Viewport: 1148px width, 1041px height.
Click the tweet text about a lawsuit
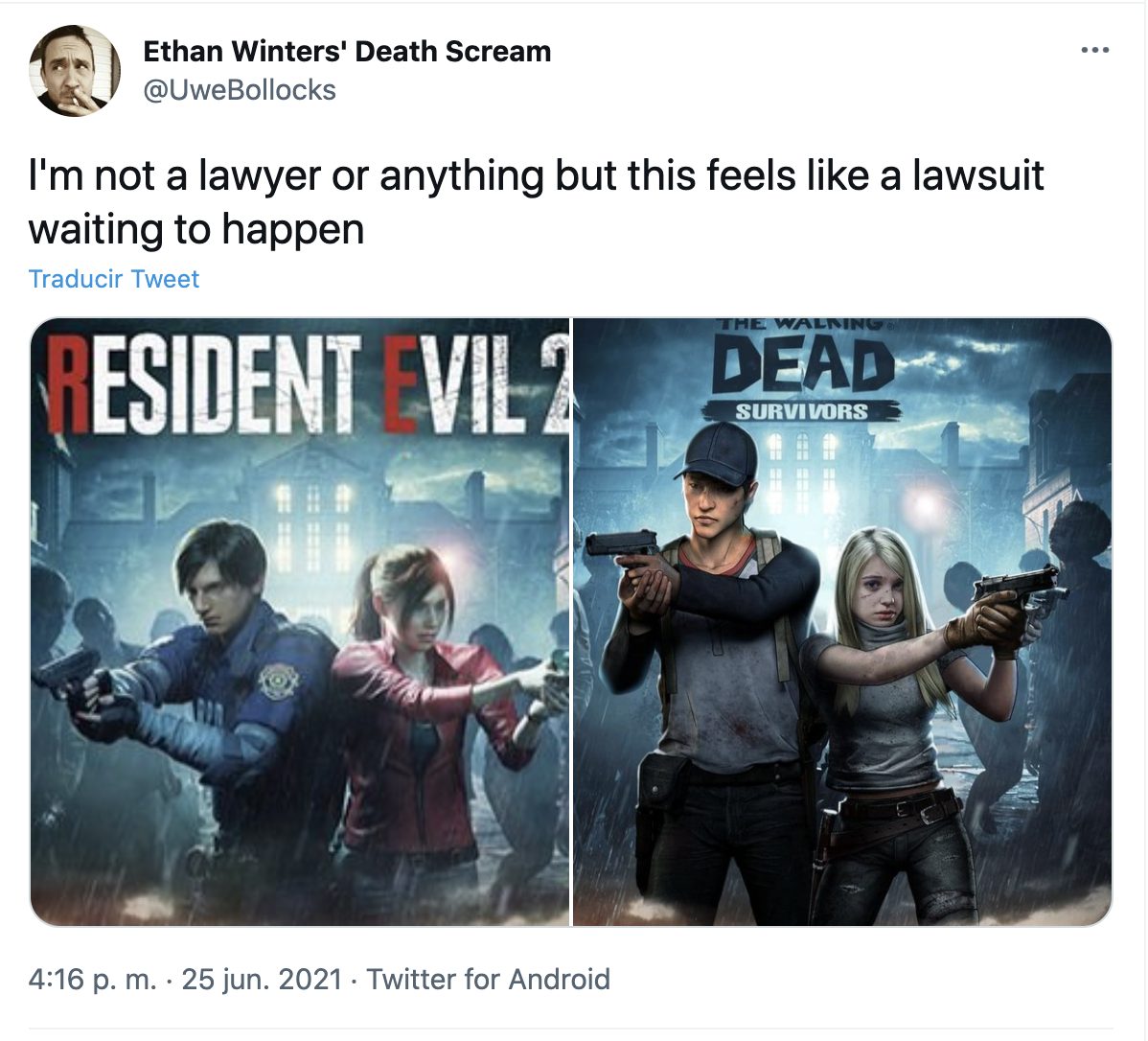pos(536,201)
